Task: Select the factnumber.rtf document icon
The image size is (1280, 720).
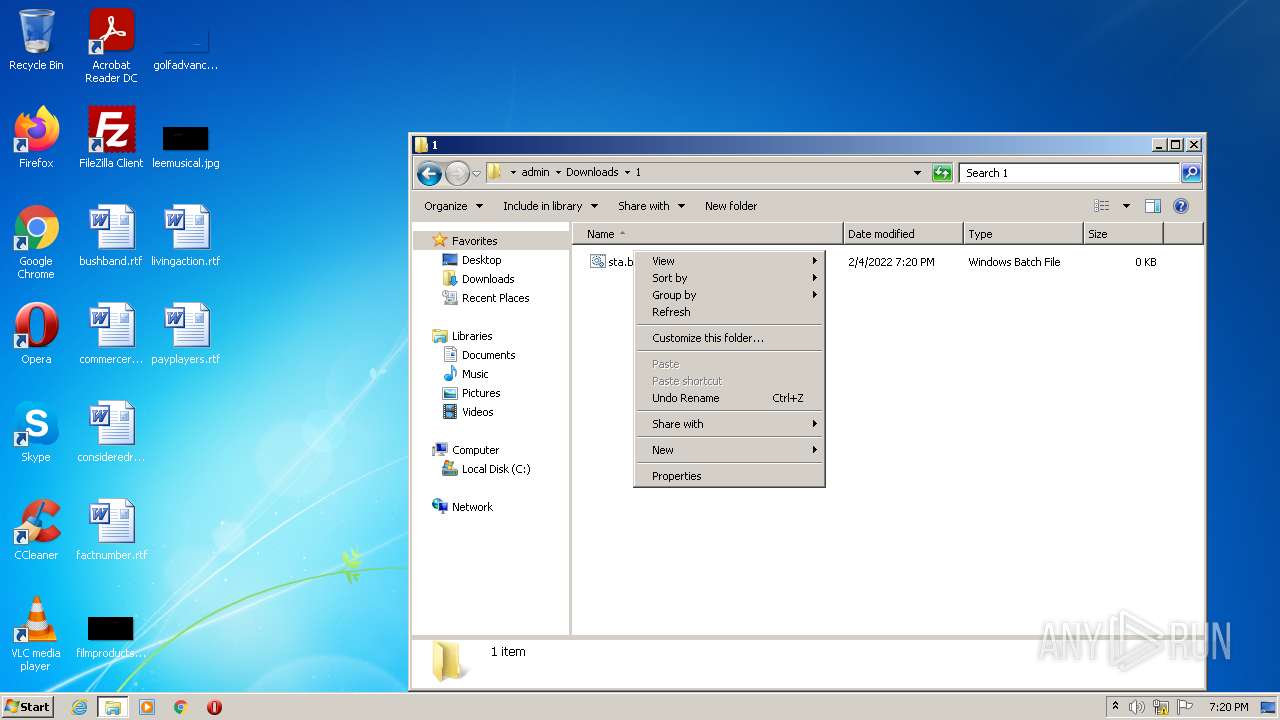Action: (x=111, y=530)
